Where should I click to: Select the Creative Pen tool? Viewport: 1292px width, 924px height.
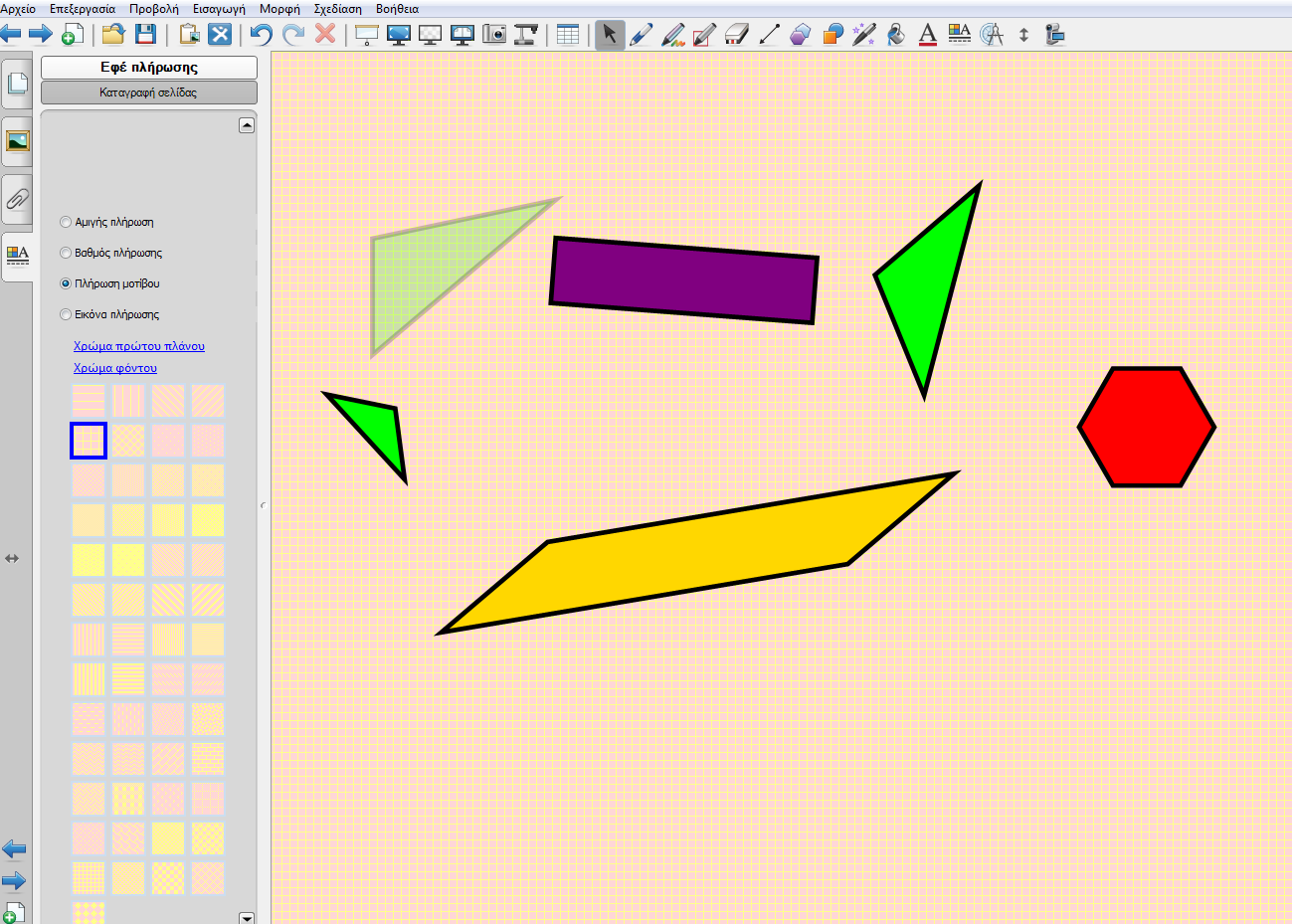click(673, 35)
